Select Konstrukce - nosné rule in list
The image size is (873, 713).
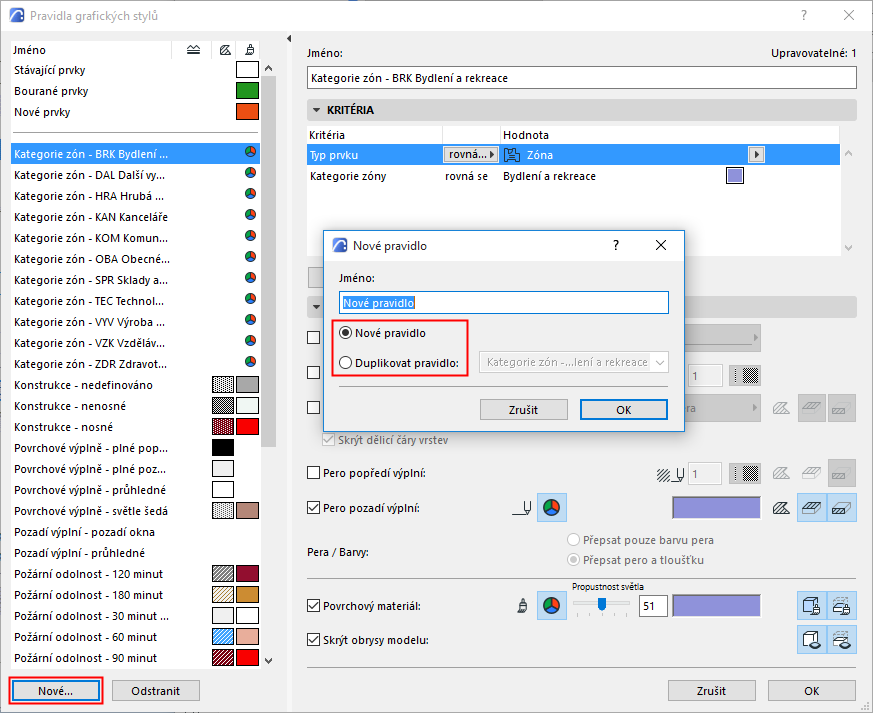tap(135, 427)
